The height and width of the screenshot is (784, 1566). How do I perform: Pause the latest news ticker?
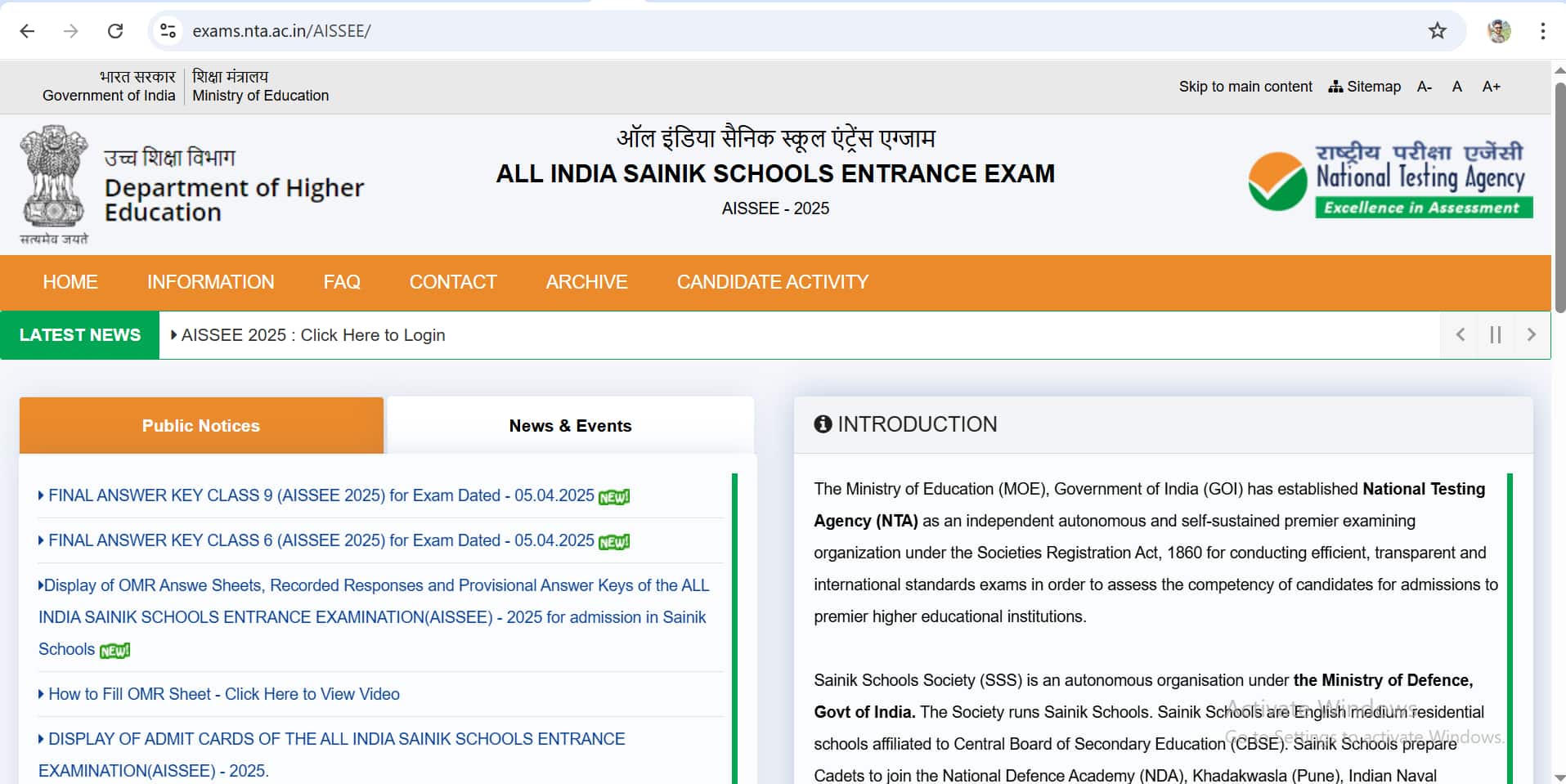(1495, 334)
